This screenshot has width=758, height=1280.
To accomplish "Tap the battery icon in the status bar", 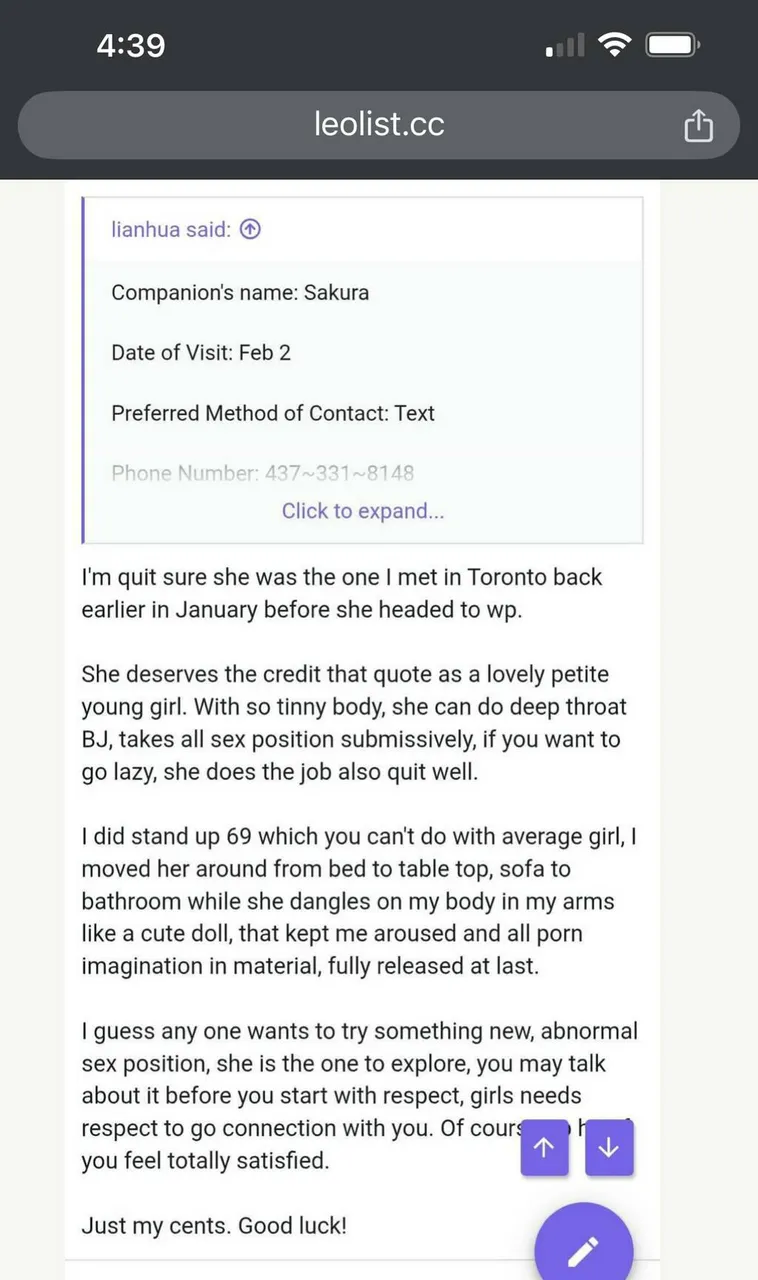I will click(x=671, y=44).
